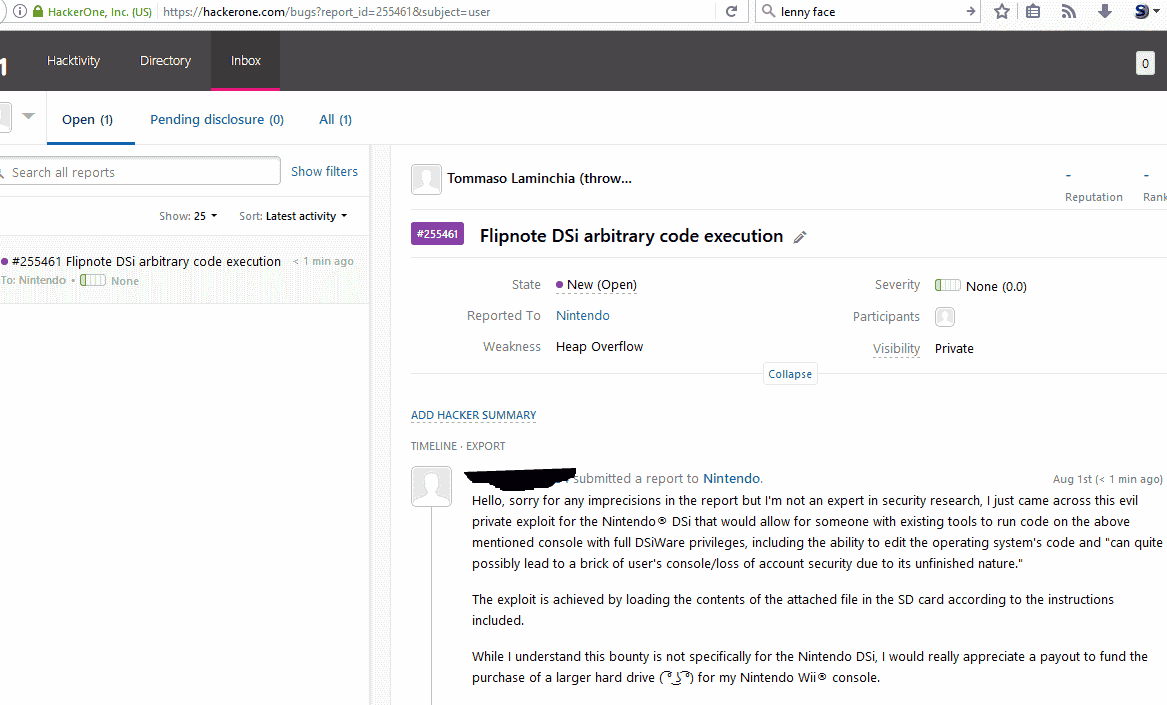1167x705 pixels.
Task: Select the Open (1) tab
Action: [88, 120]
